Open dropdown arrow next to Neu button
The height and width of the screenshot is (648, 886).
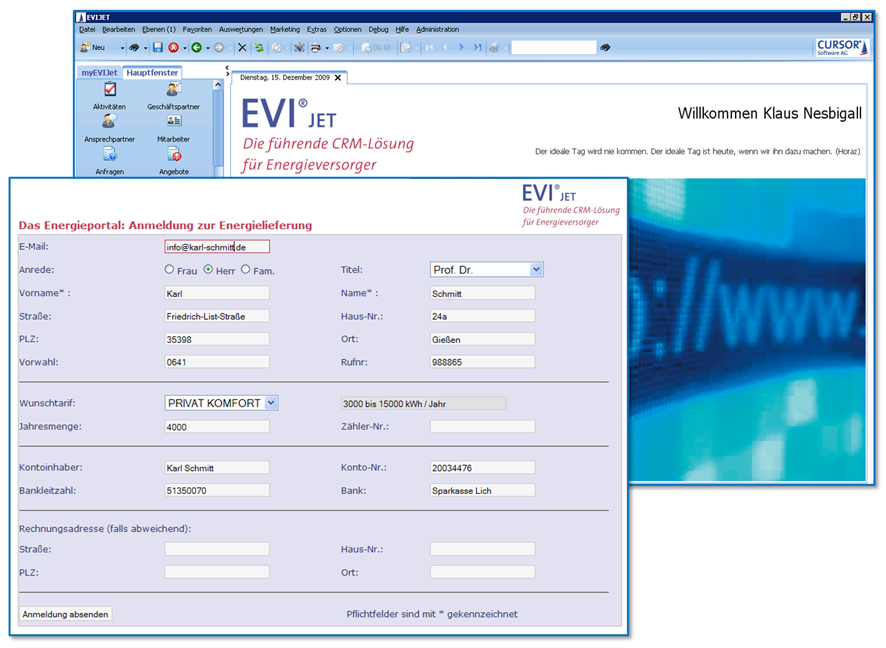pyautogui.click(x=122, y=48)
